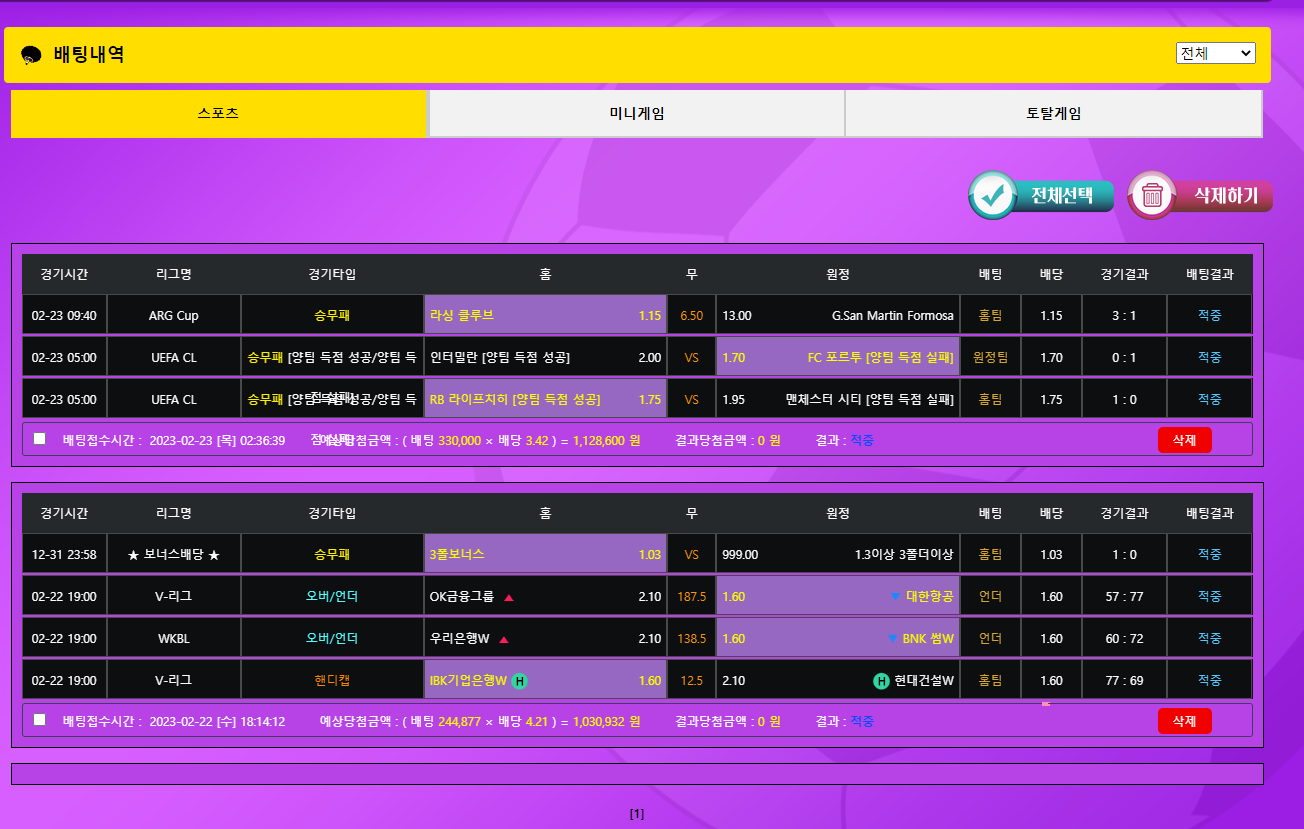Open the 전체 filter dropdown
This screenshot has height=829, width=1304.
click(x=1215, y=53)
